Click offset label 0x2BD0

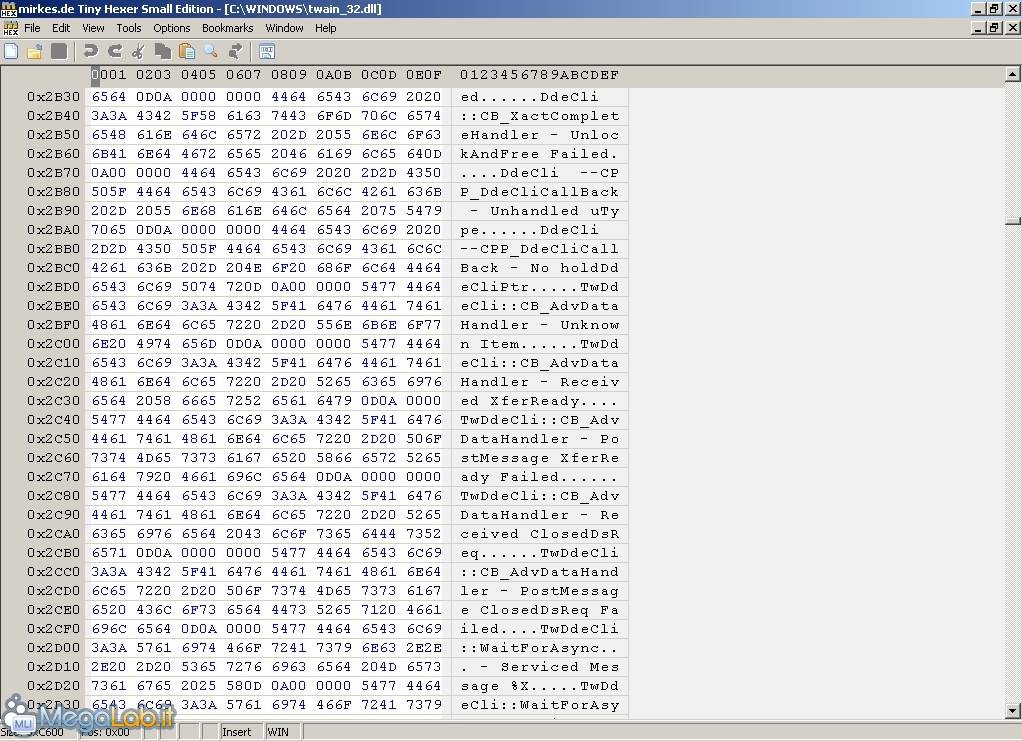[53, 287]
